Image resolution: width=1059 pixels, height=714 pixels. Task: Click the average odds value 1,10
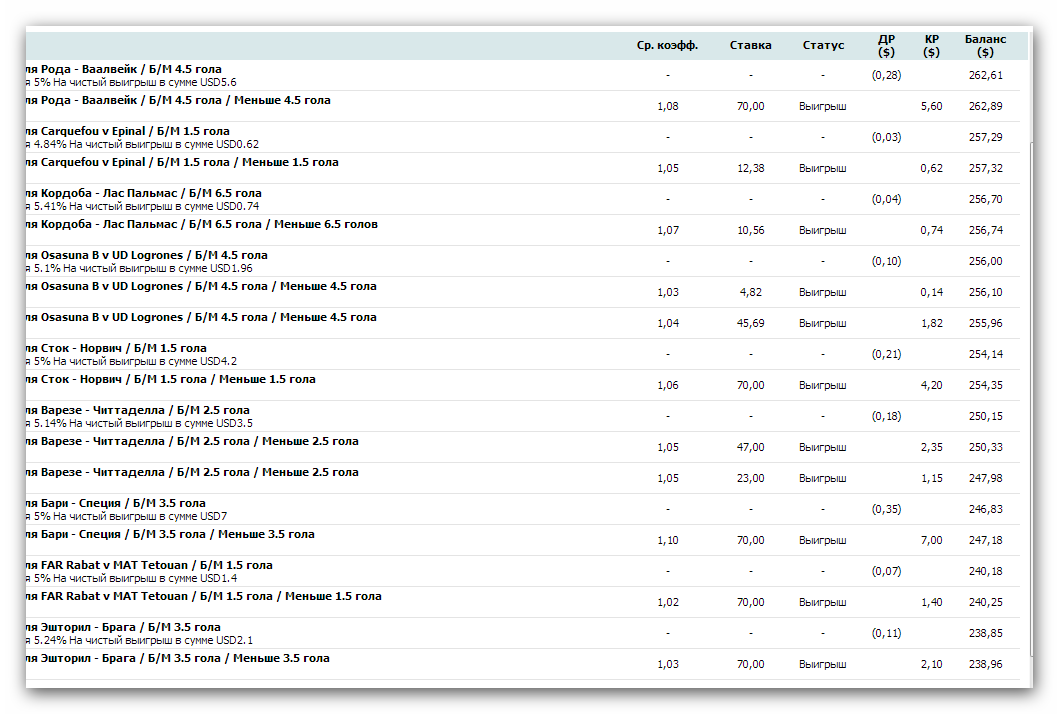point(667,540)
